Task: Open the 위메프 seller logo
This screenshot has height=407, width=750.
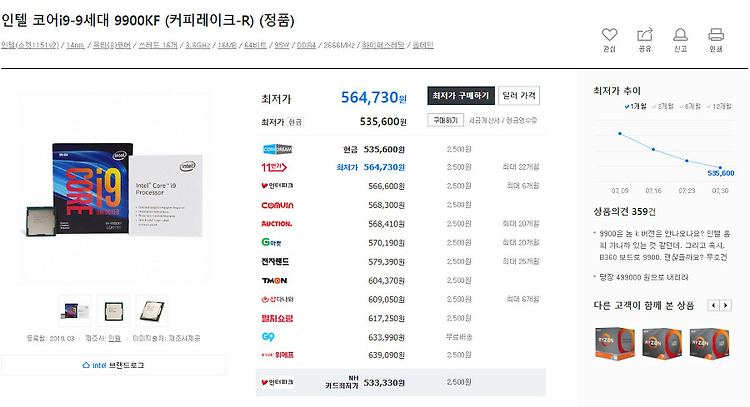Action: pyautogui.click(x=277, y=355)
